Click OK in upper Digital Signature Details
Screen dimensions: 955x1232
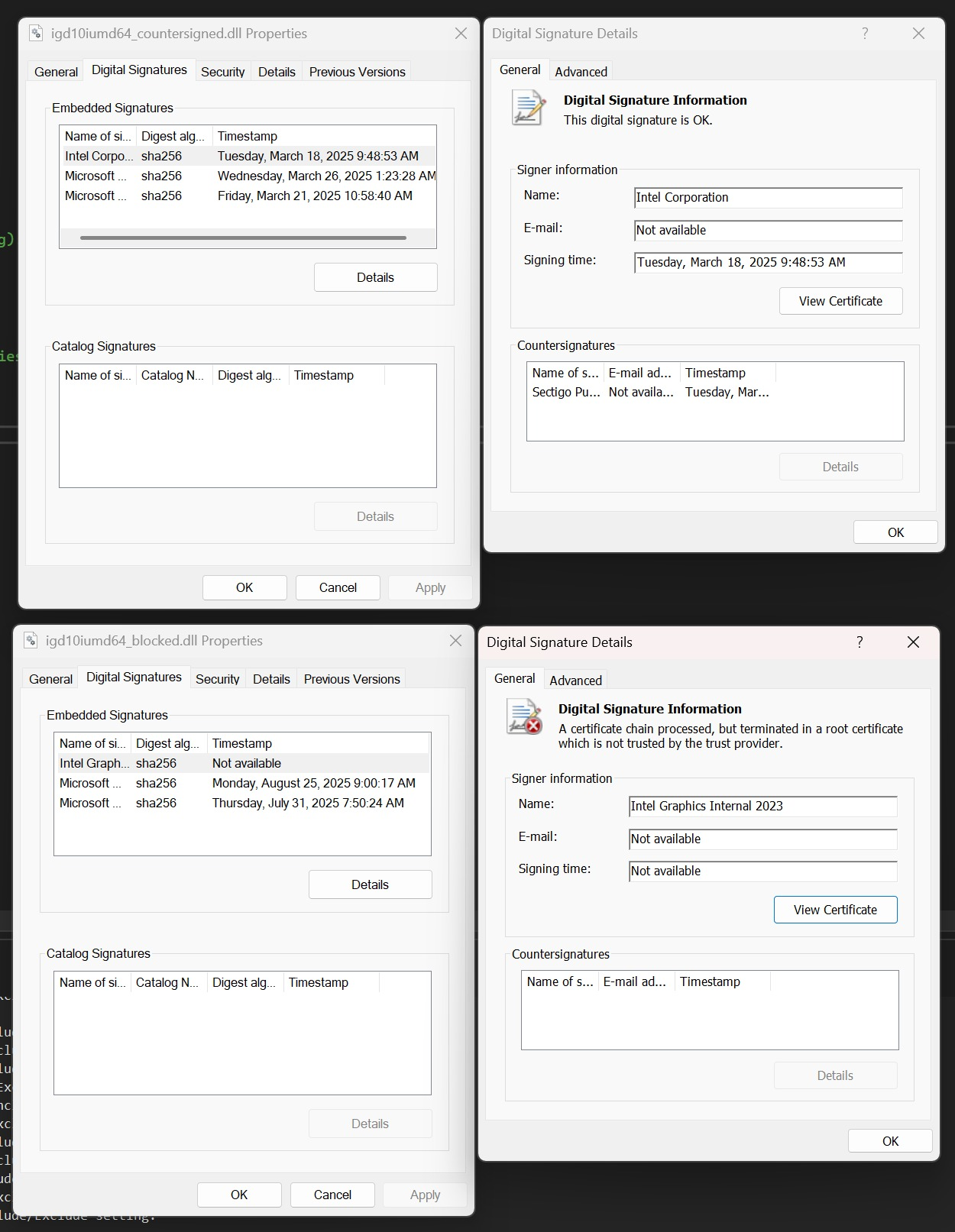point(895,532)
